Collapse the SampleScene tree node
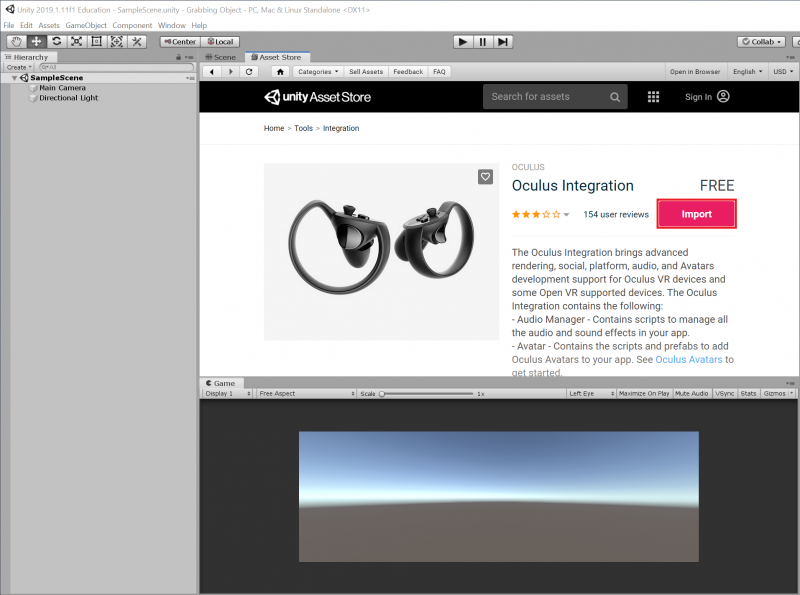The height and width of the screenshot is (595, 800). click(14, 78)
